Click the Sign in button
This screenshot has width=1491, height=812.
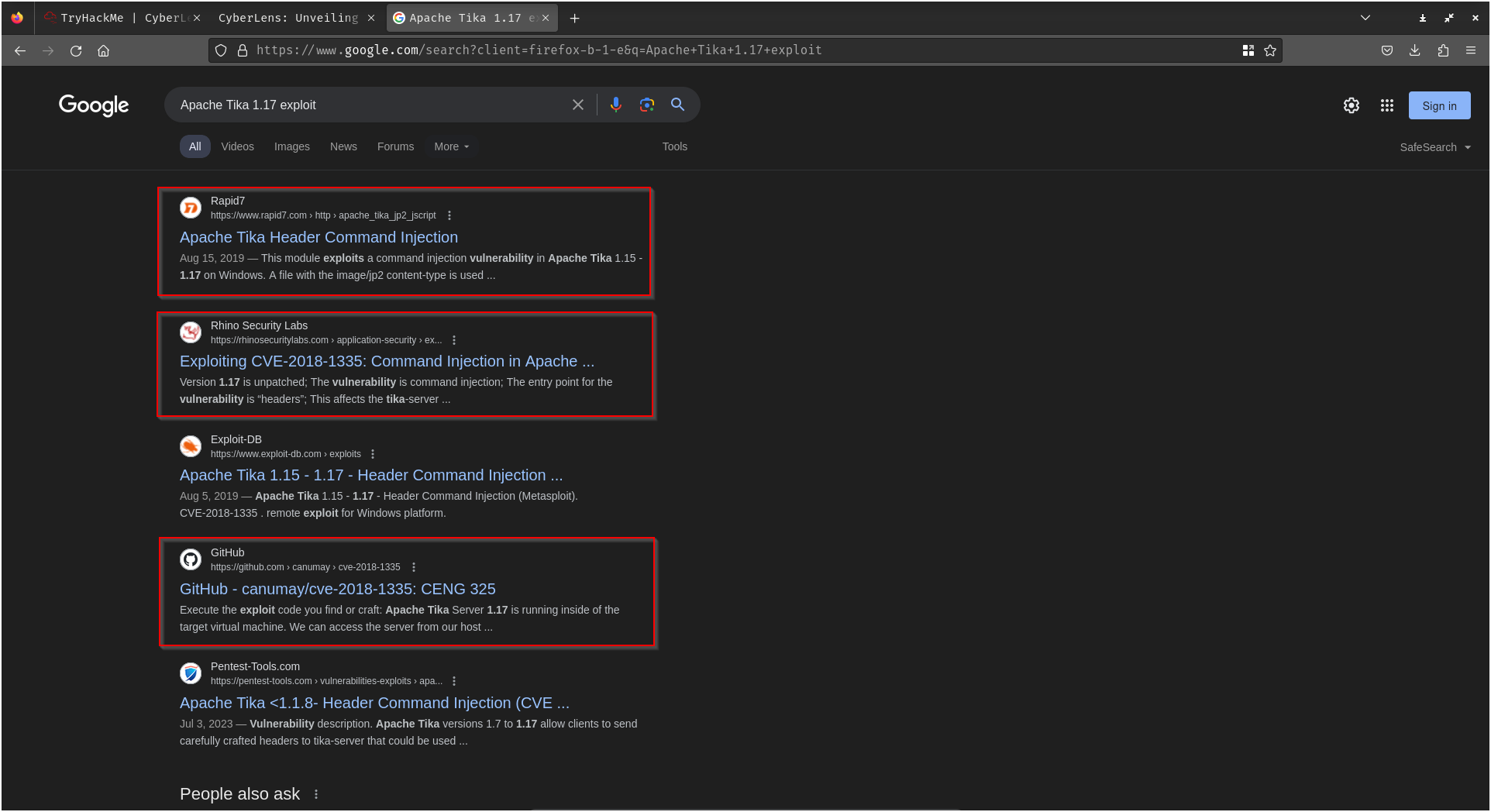click(x=1438, y=105)
